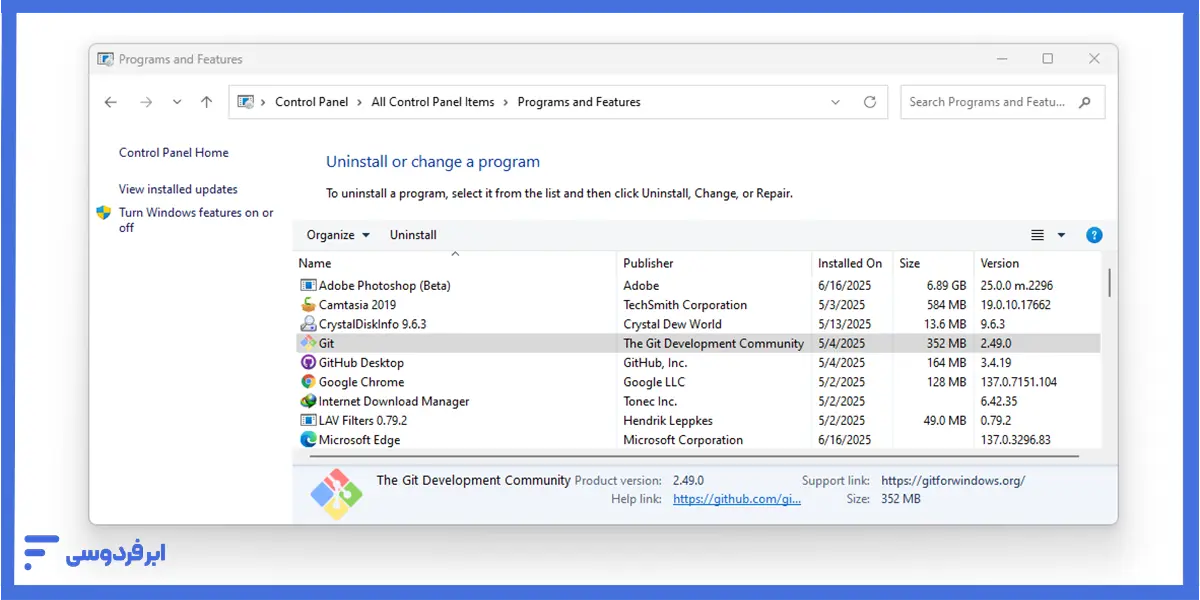Click the change view list icon

(x=1037, y=235)
